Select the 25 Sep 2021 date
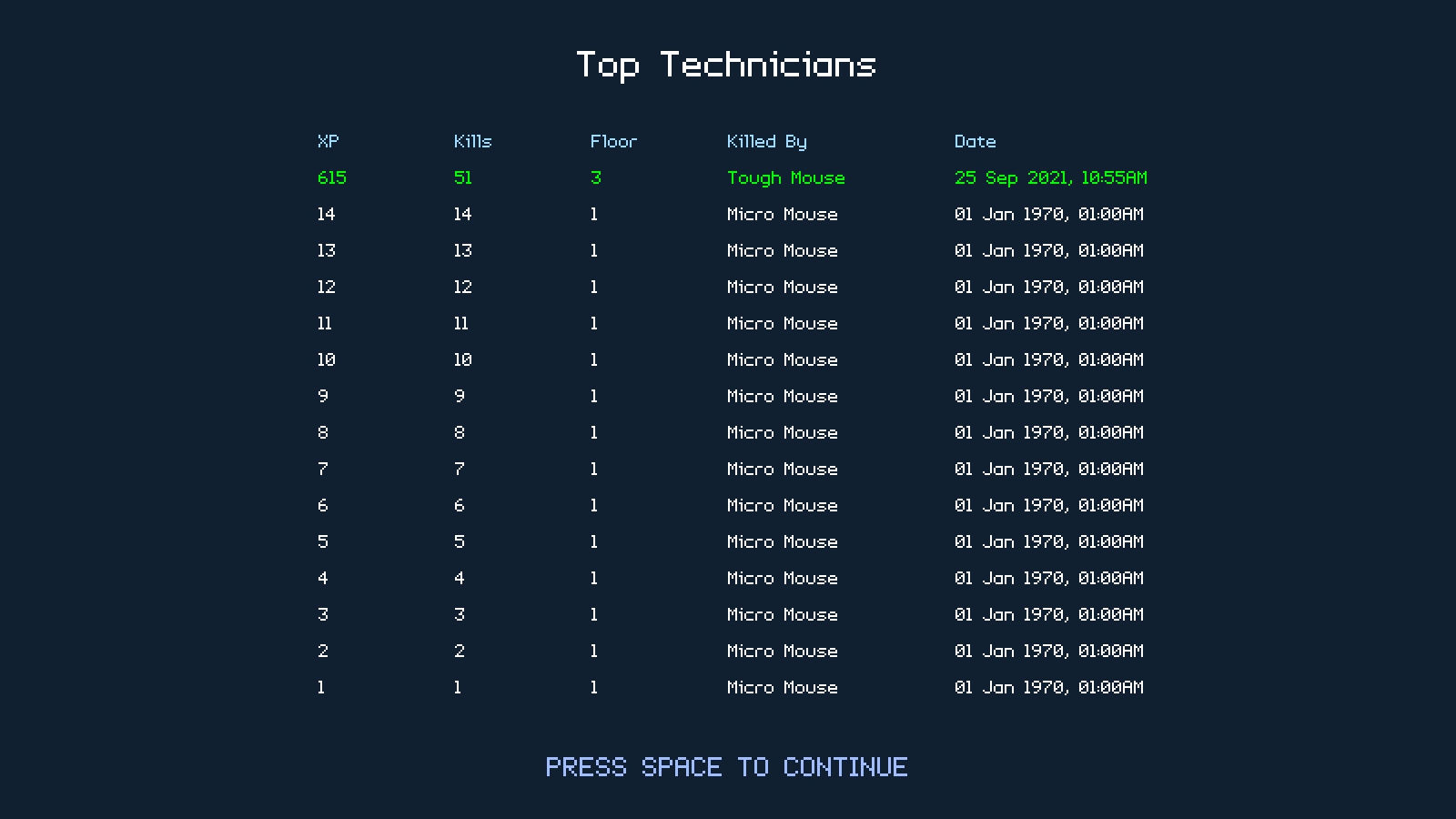Screen dimensions: 1456x819 pyautogui.click(x=1050, y=177)
